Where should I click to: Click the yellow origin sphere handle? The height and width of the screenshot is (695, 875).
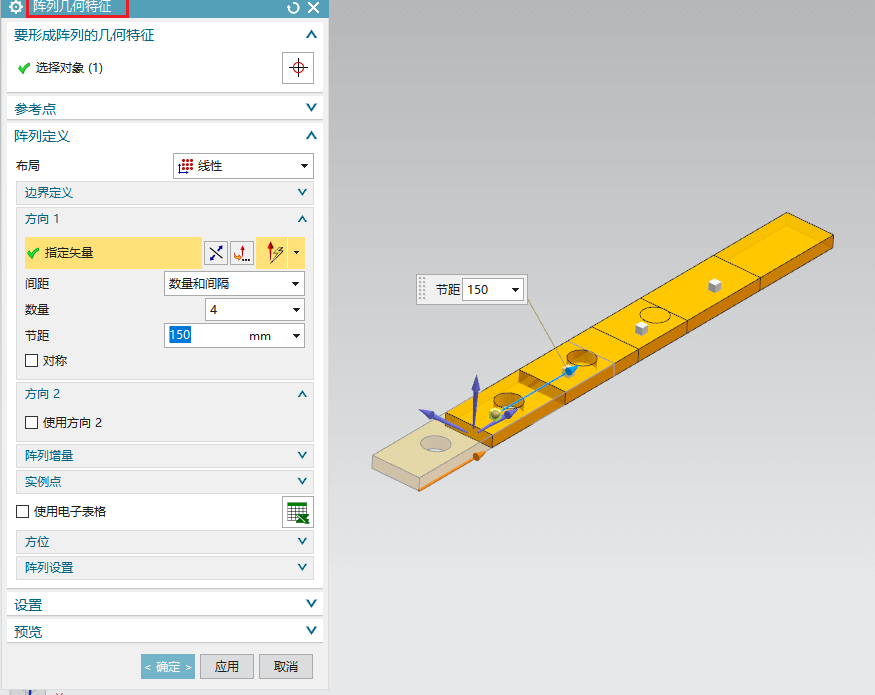click(494, 414)
